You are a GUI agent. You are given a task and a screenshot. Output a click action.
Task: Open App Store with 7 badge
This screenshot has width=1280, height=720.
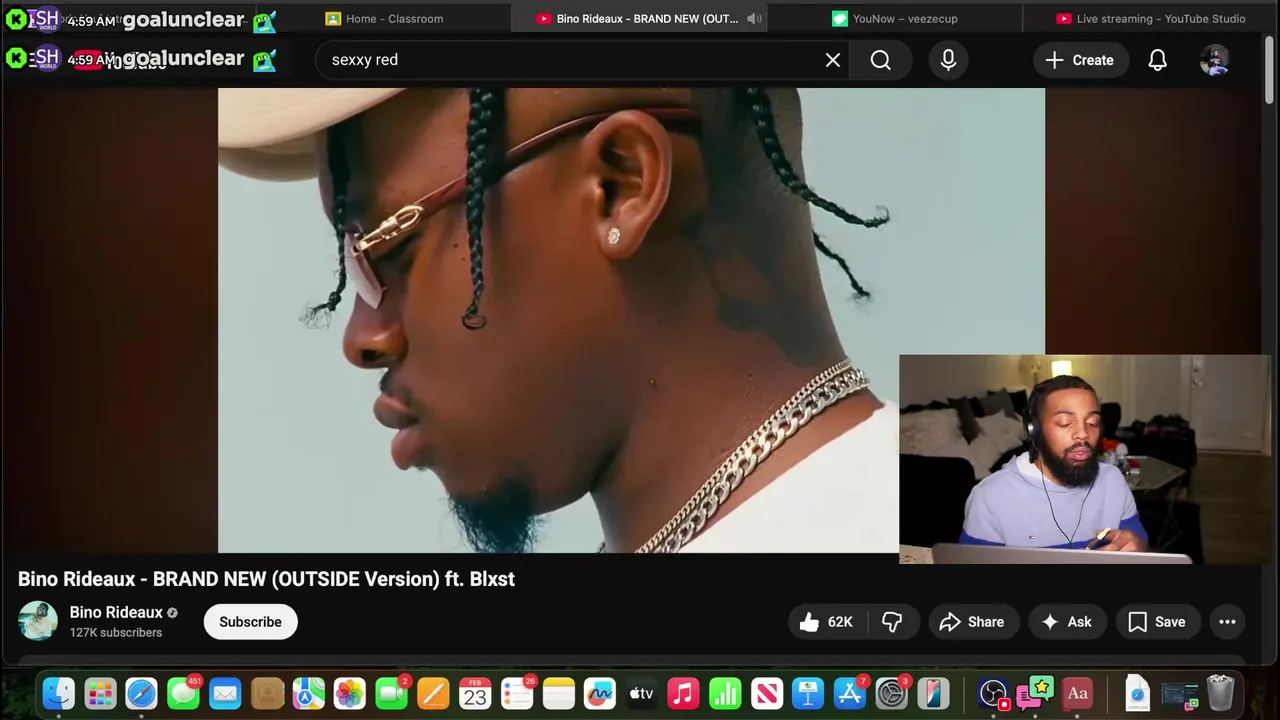point(850,693)
